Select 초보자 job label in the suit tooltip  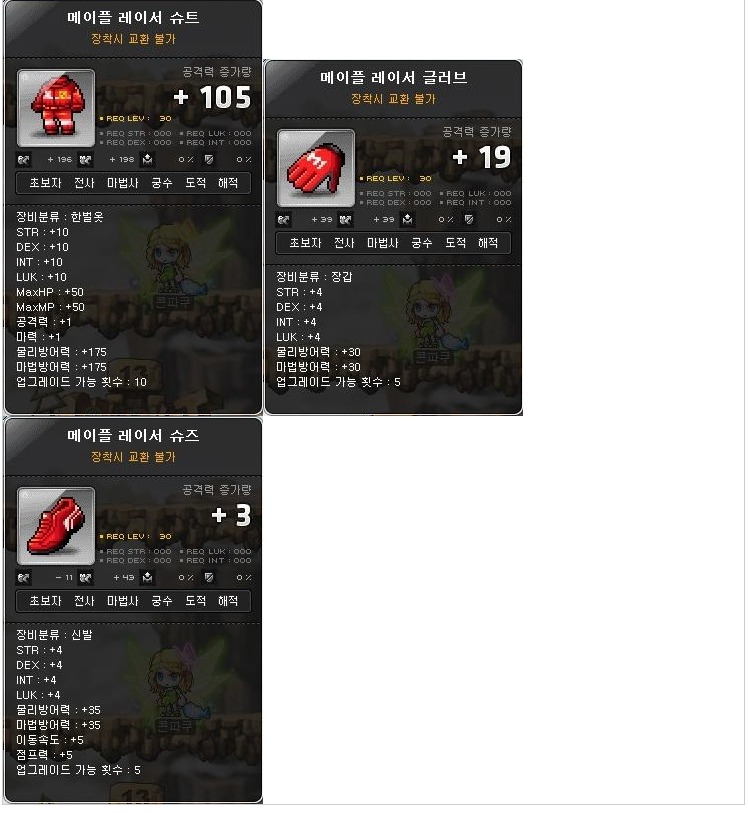pyautogui.click(x=46, y=183)
